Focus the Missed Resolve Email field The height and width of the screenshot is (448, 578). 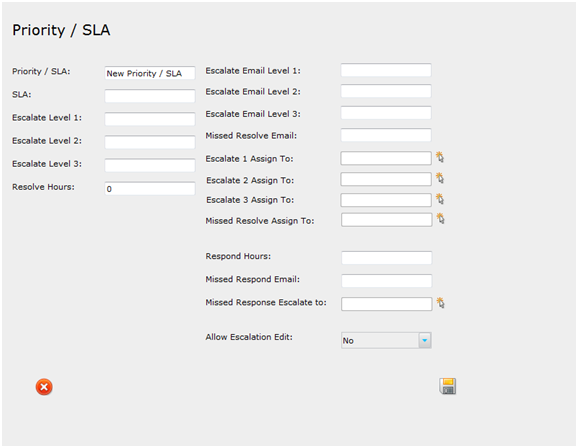pyautogui.click(x=386, y=135)
